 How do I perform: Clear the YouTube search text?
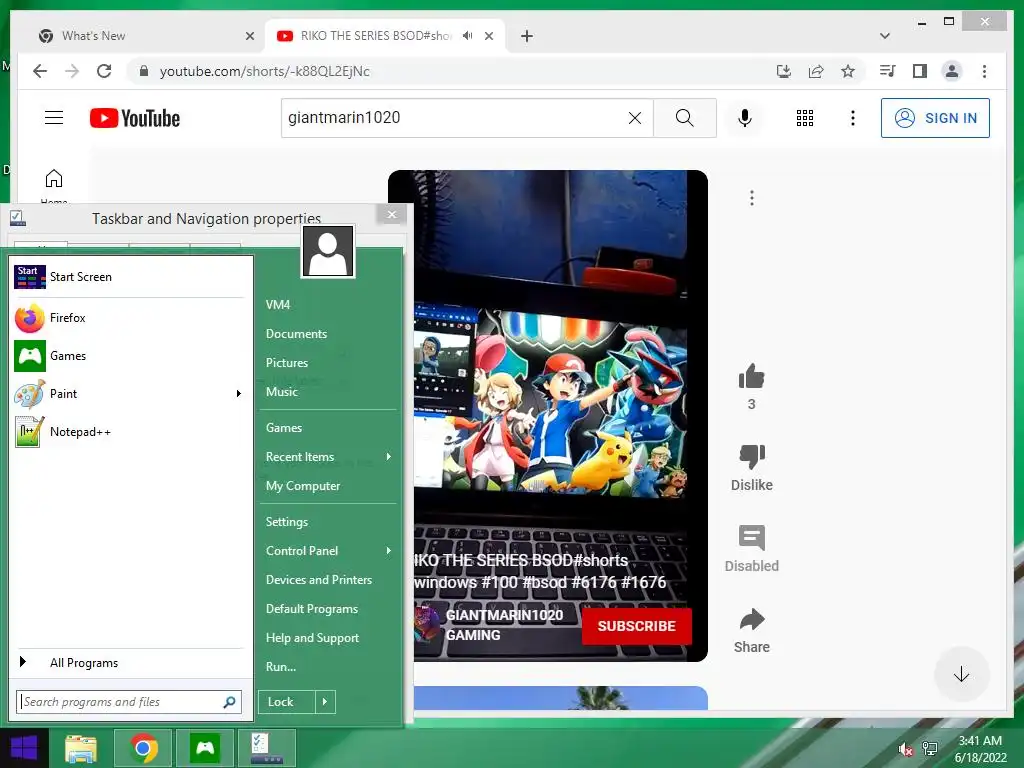click(x=635, y=118)
